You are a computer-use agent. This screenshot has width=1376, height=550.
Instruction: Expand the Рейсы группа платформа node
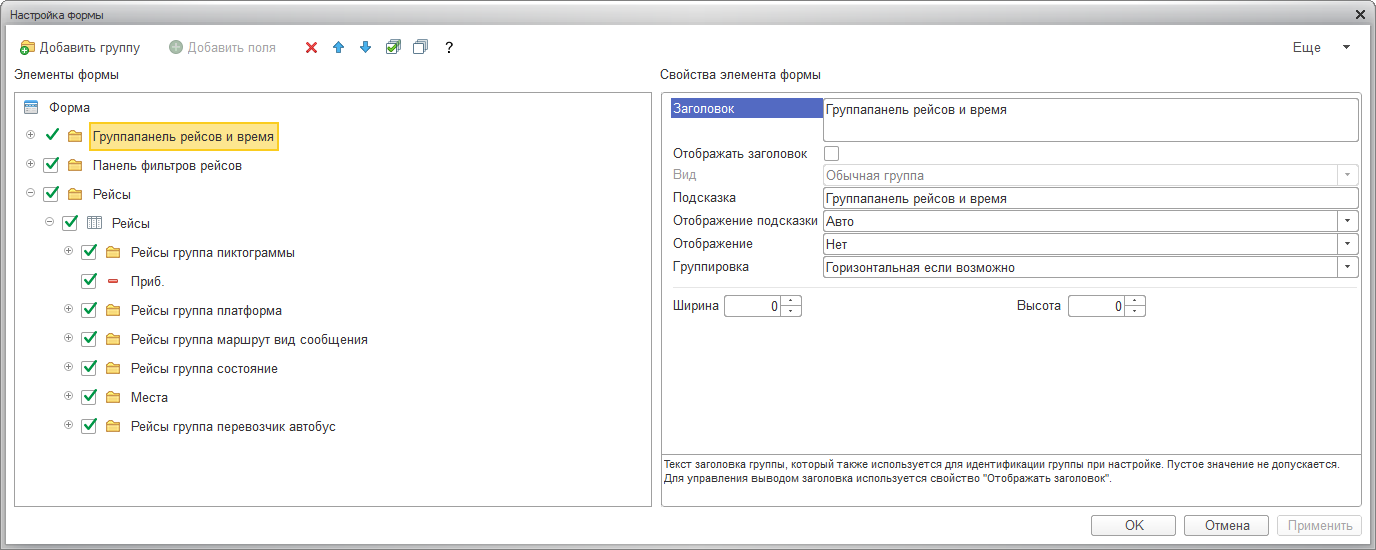69,310
